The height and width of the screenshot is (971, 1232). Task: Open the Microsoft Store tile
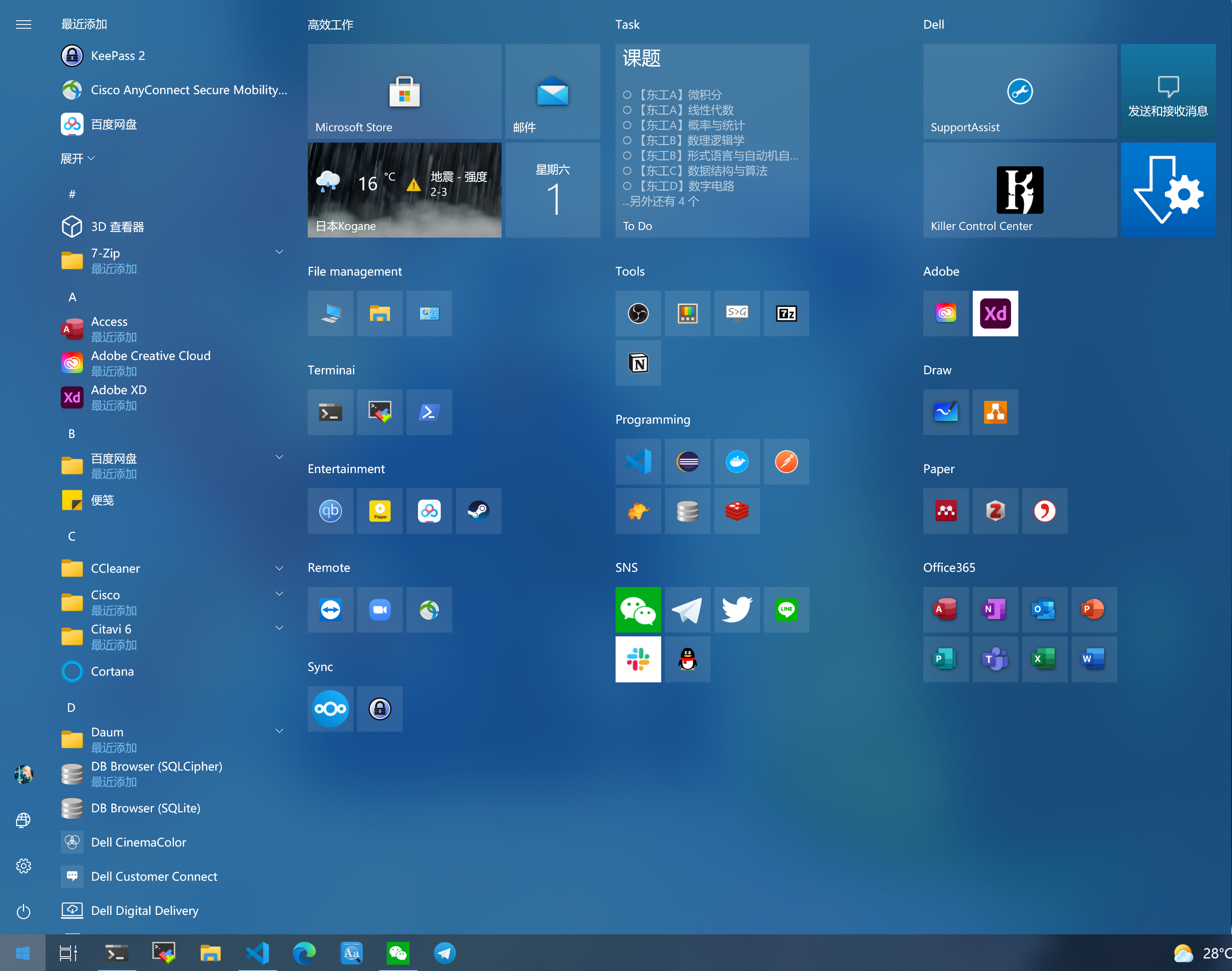pyautogui.click(x=404, y=91)
